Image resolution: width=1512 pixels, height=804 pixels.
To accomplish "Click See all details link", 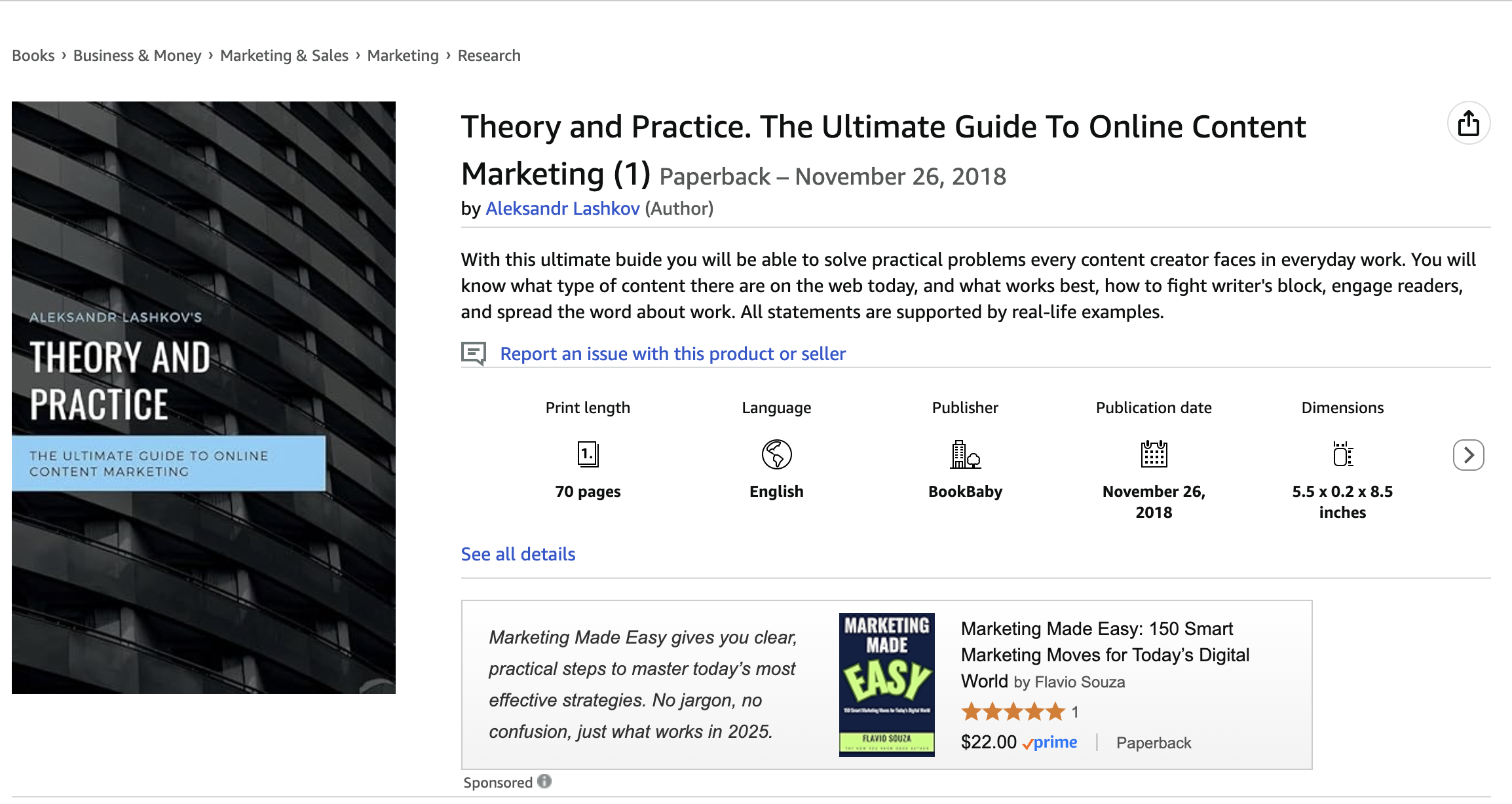I will (x=518, y=554).
